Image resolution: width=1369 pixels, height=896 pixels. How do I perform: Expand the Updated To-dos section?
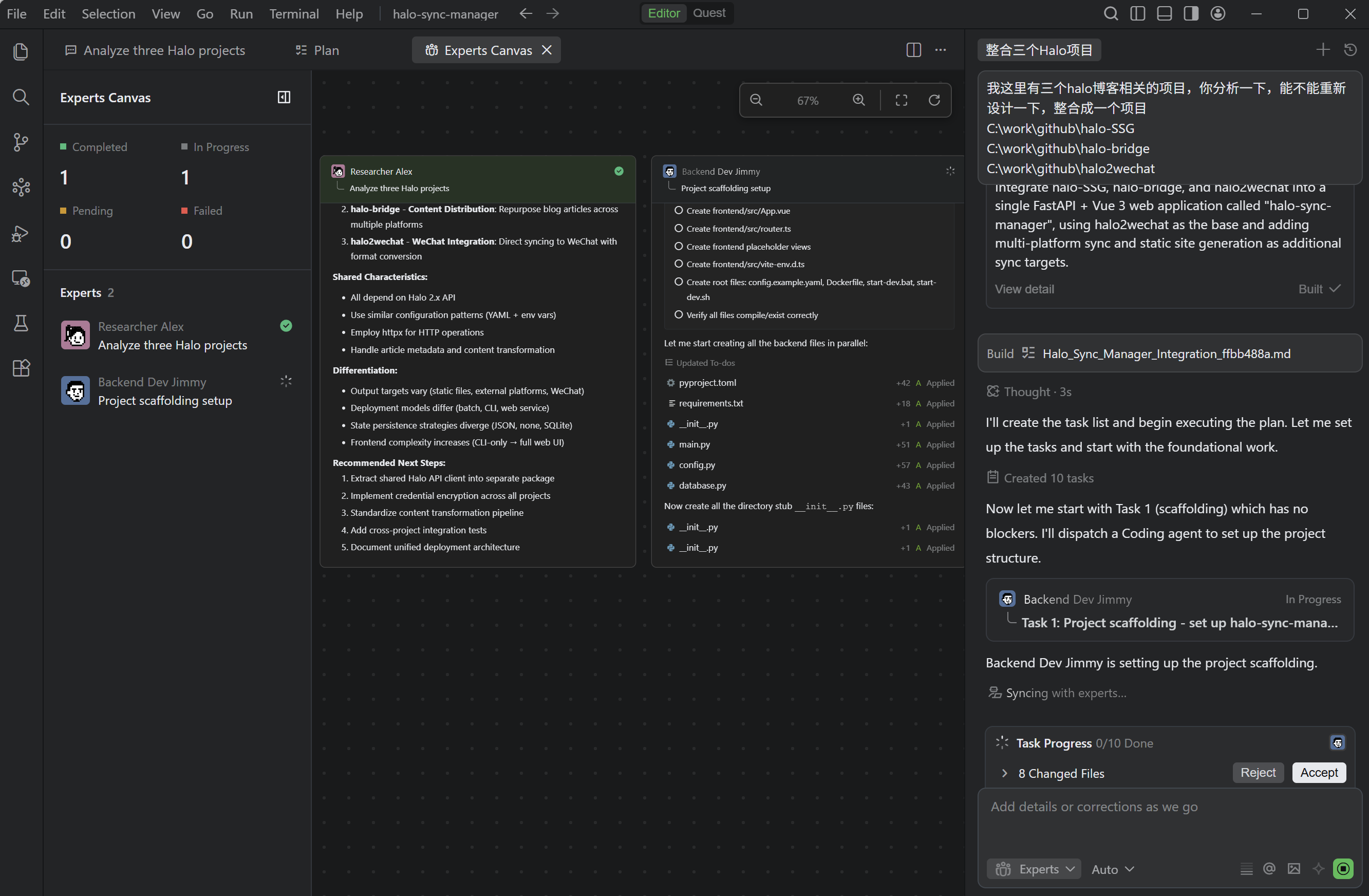tap(700, 363)
